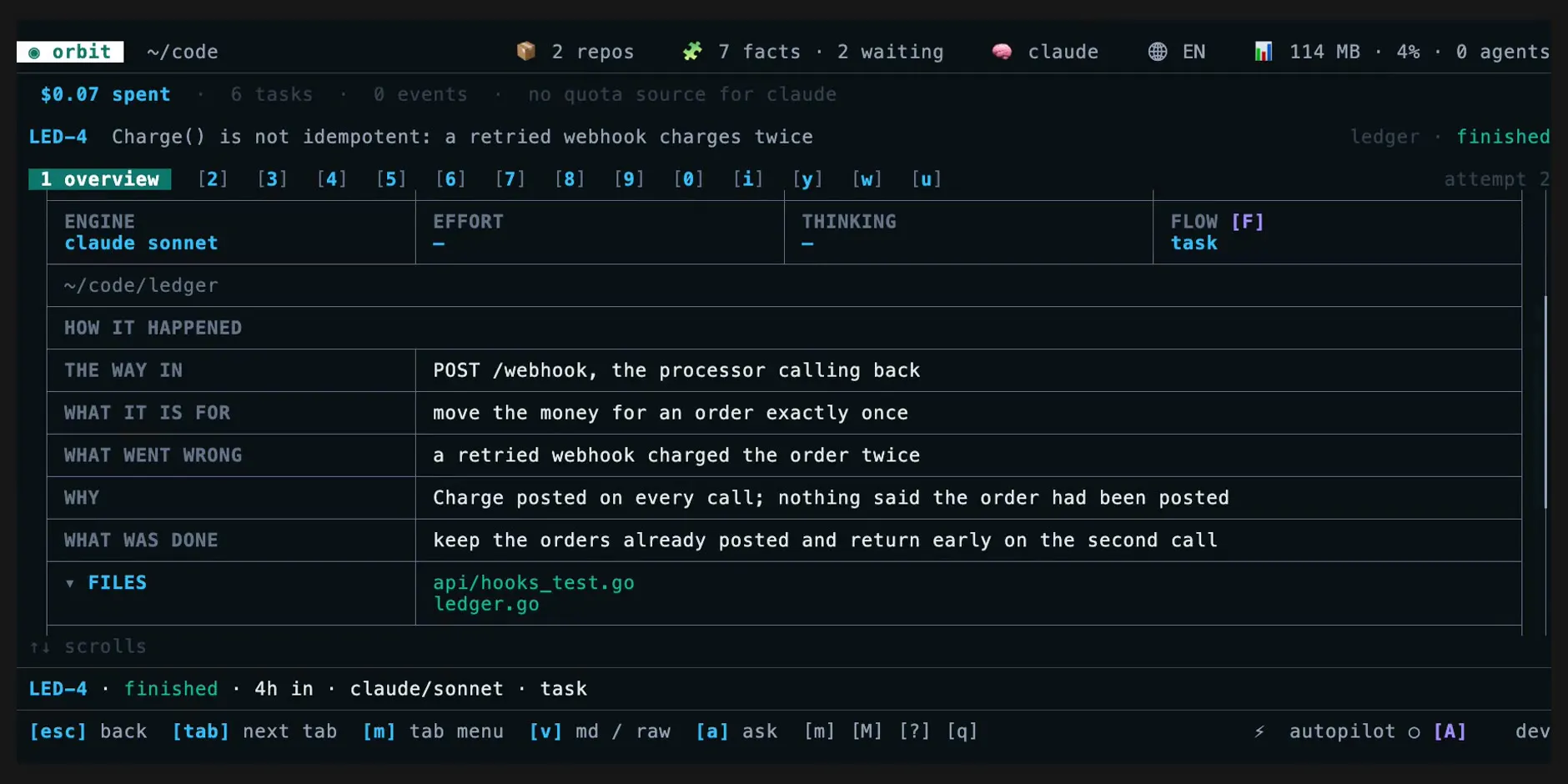Quit using the [q] key hint
Image resolution: width=1568 pixels, height=784 pixels.
point(962,731)
